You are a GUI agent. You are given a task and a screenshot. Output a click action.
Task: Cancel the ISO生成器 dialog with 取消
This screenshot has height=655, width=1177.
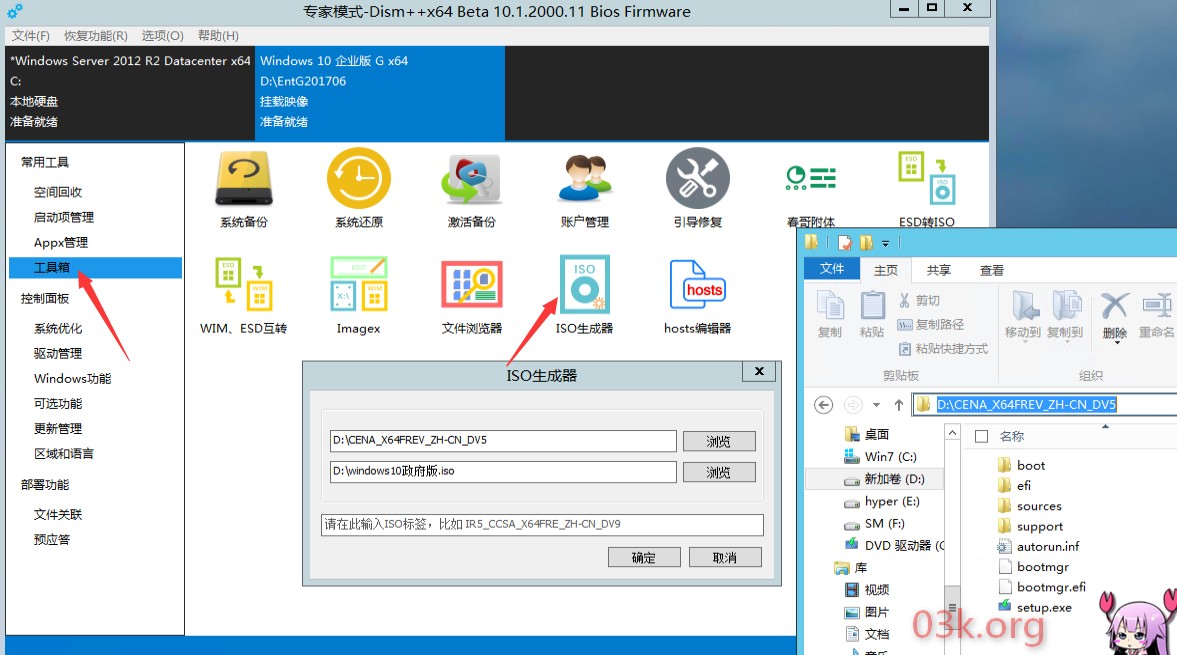click(x=725, y=557)
